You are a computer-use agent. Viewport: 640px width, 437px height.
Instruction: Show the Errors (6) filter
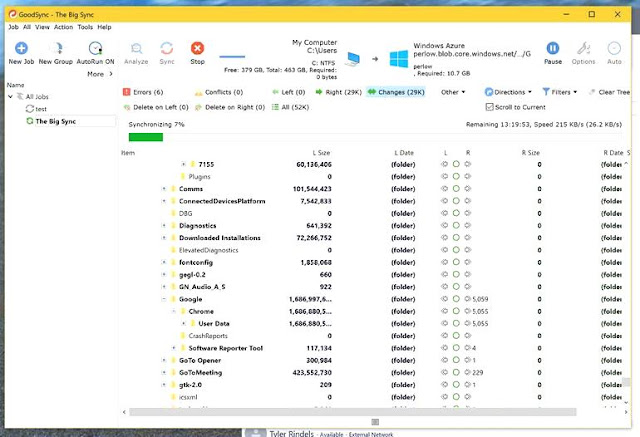pyautogui.click(x=143, y=92)
